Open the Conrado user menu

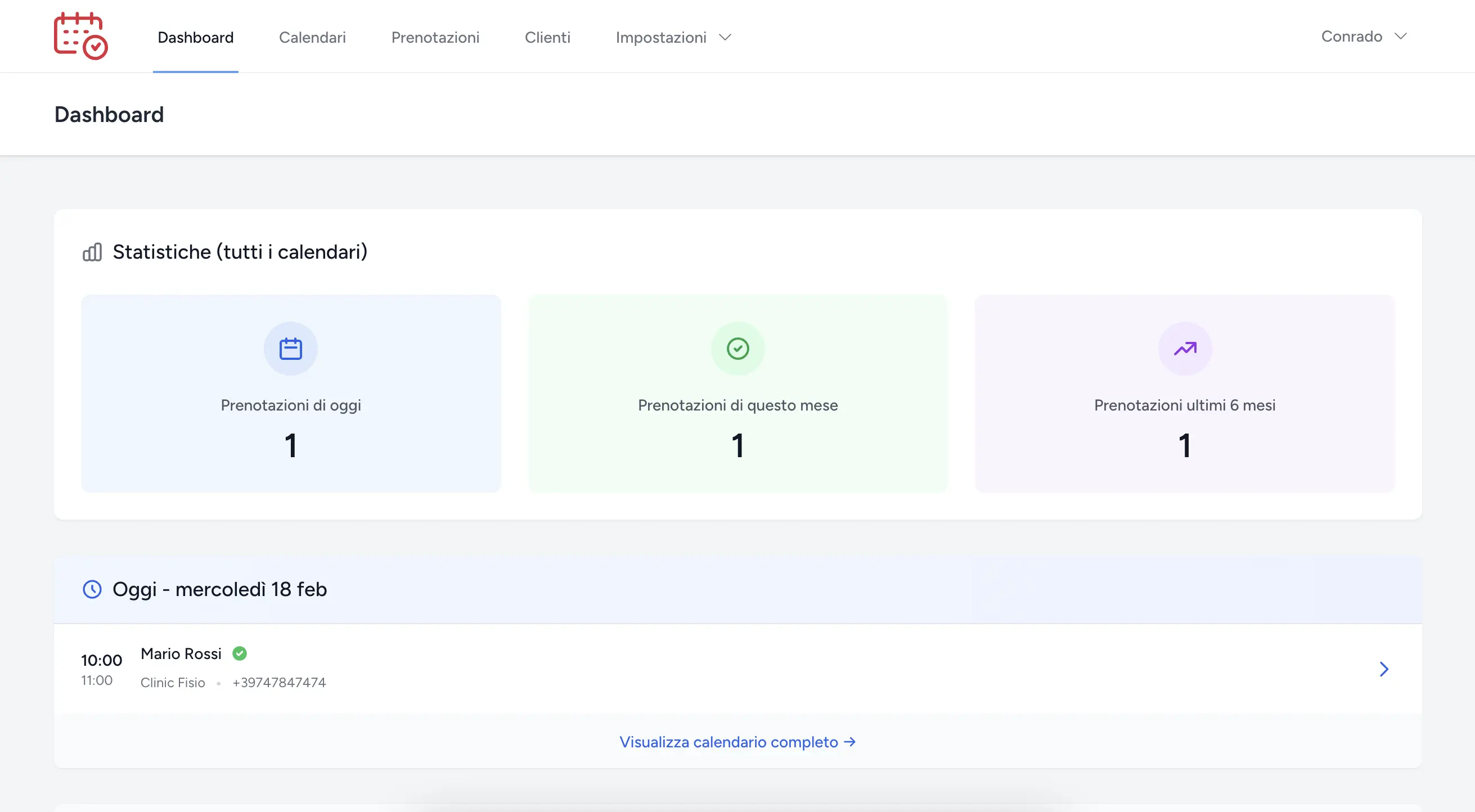1364,36
